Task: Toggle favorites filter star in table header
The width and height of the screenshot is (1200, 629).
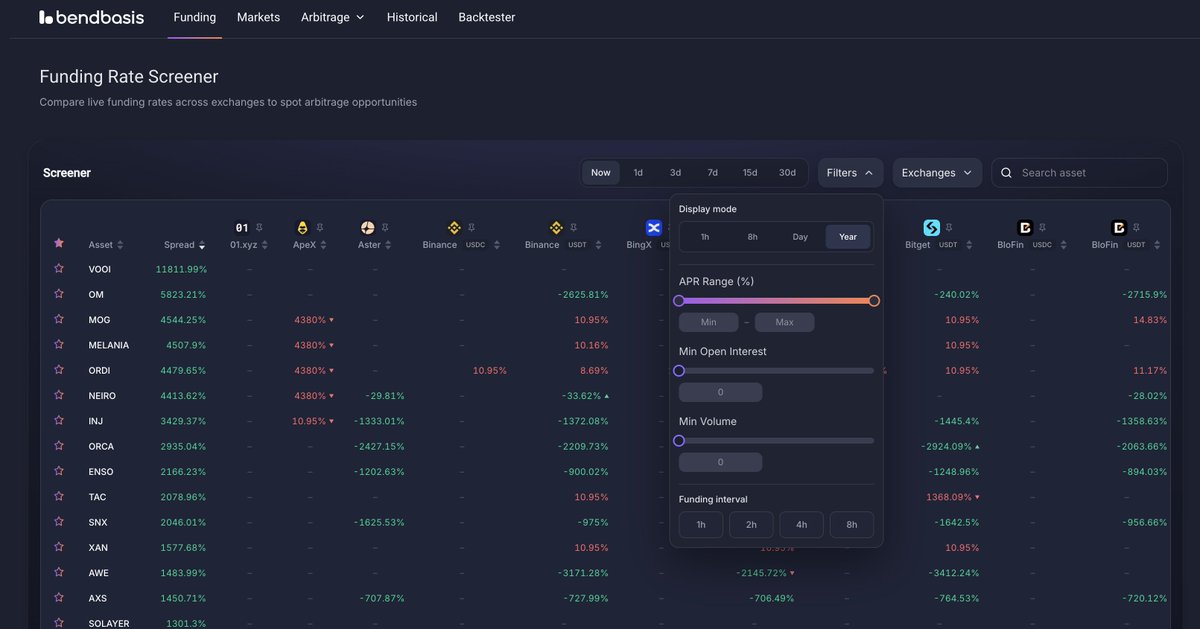Action: (x=59, y=243)
